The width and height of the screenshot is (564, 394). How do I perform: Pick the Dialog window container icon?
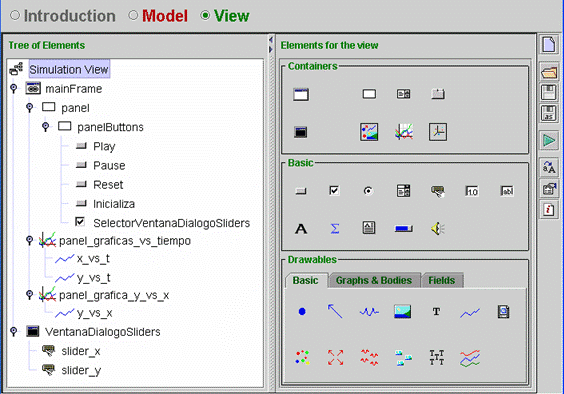[300, 132]
